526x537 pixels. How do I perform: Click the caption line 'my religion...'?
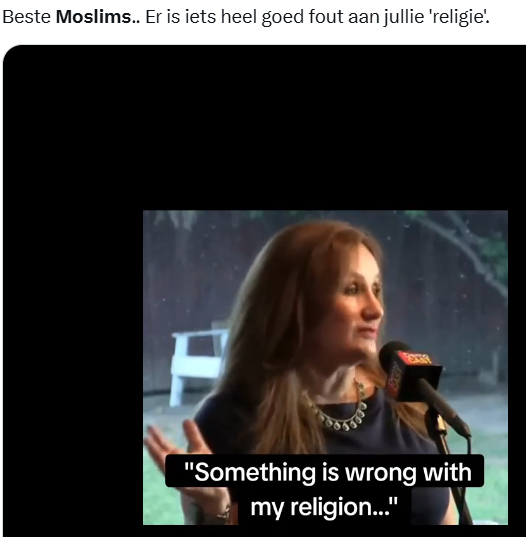click(x=324, y=506)
